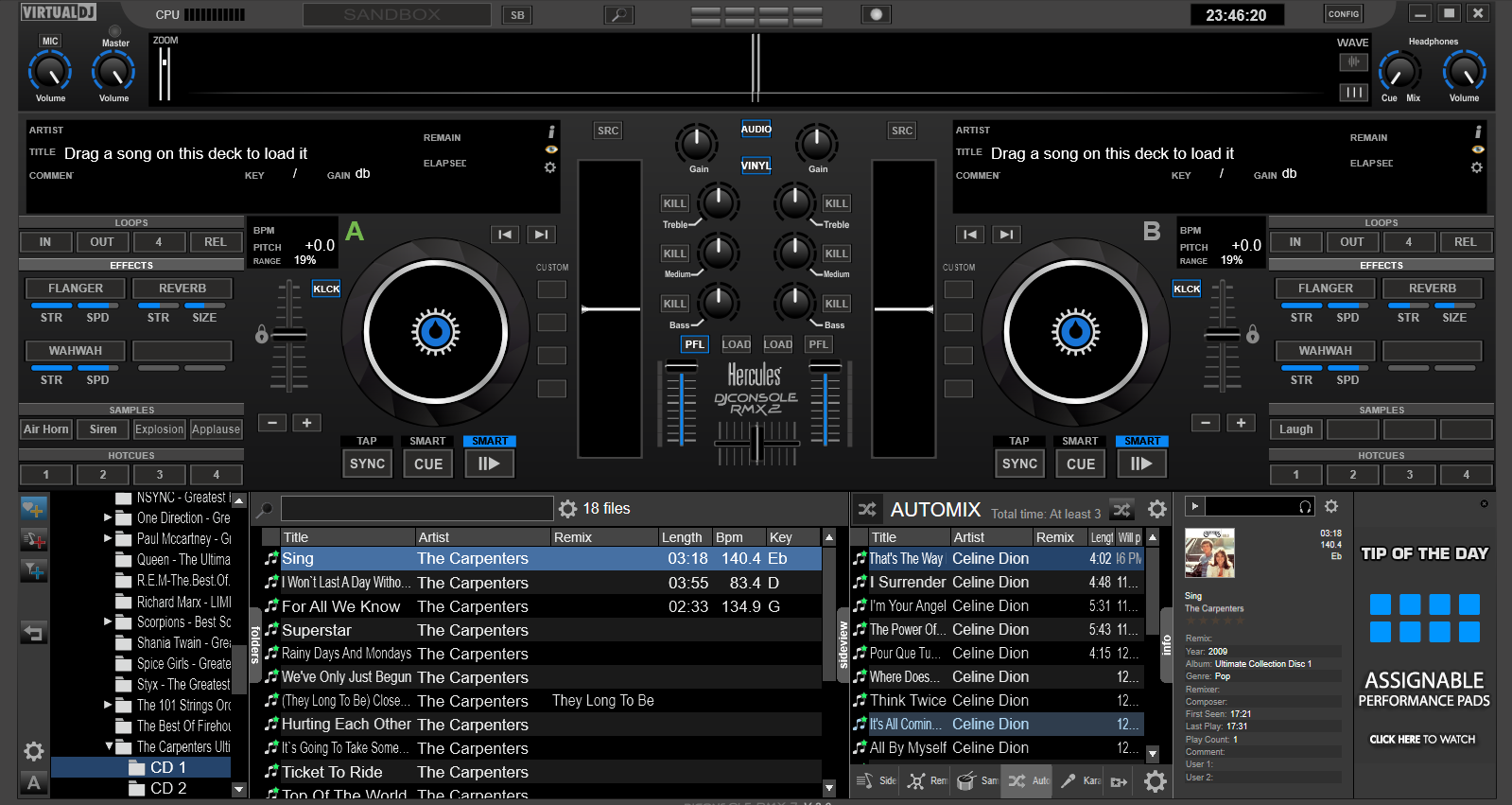Toggle left PFL headphone cue

(694, 344)
